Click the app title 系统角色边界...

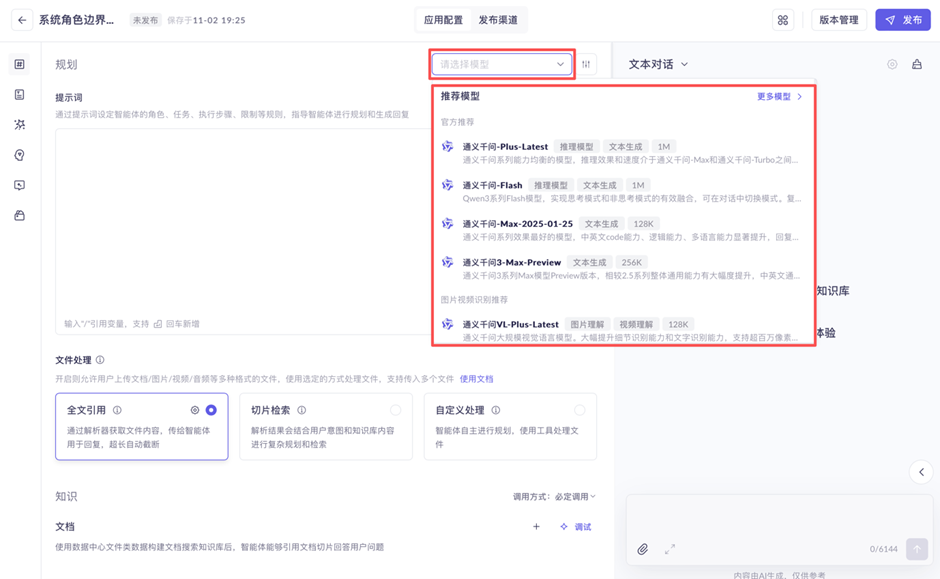[76, 20]
